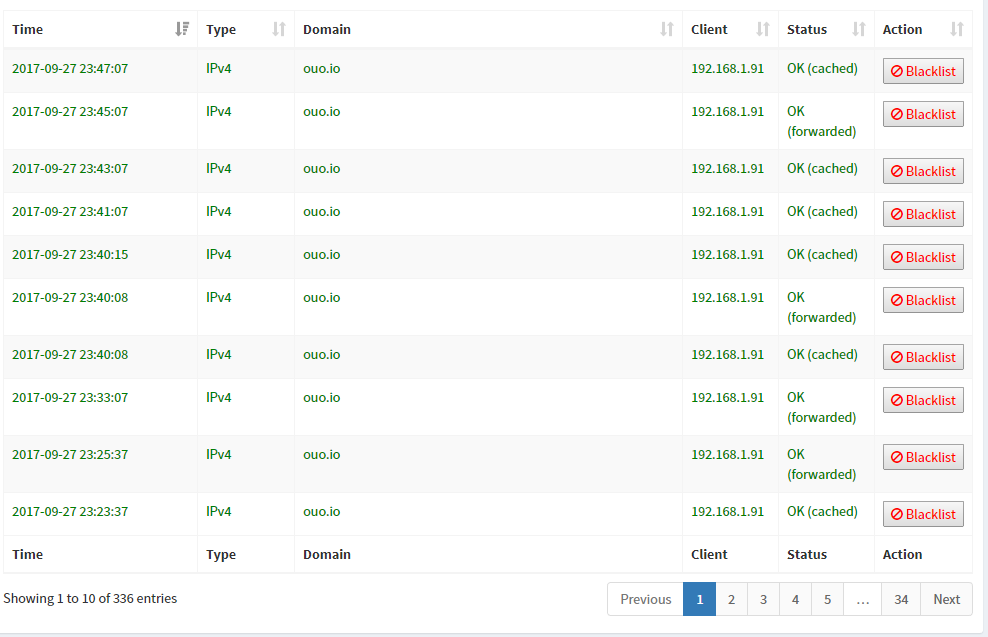988x637 pixels.
Task: Click OK (forwarded) status in 23:45:07 row
Action: 822,121
